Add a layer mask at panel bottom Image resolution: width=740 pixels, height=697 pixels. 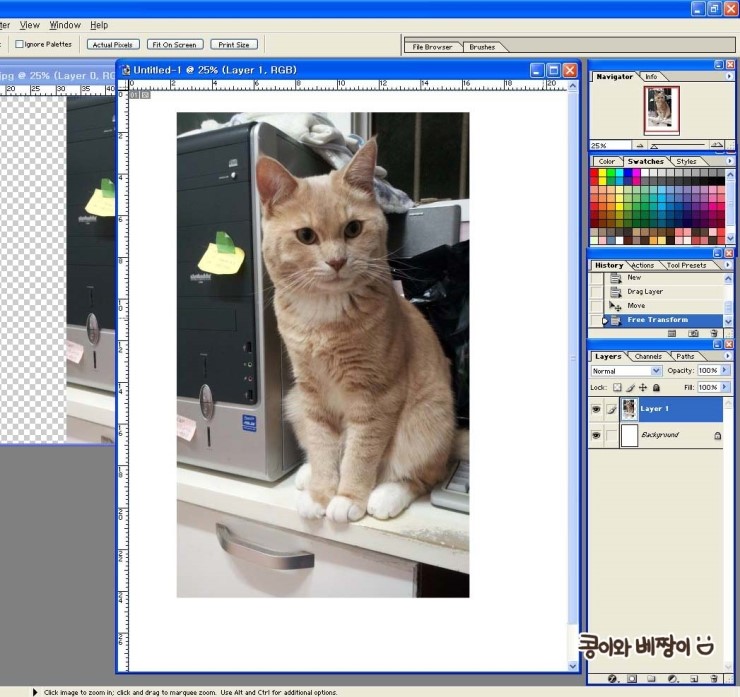pyautogui.click(x=632, y=679)
